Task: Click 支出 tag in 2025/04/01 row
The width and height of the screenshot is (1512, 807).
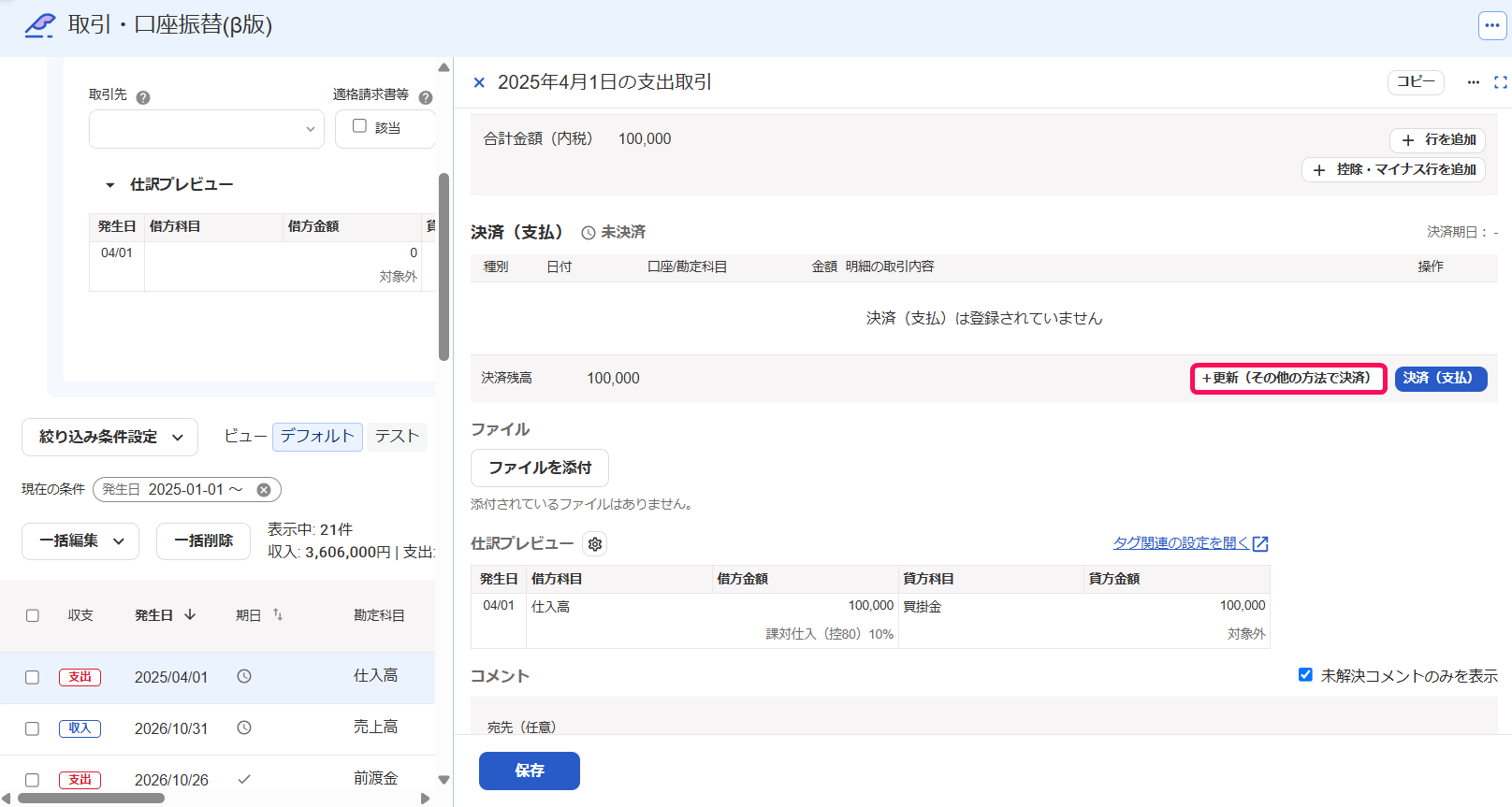Action: [80, 677]
